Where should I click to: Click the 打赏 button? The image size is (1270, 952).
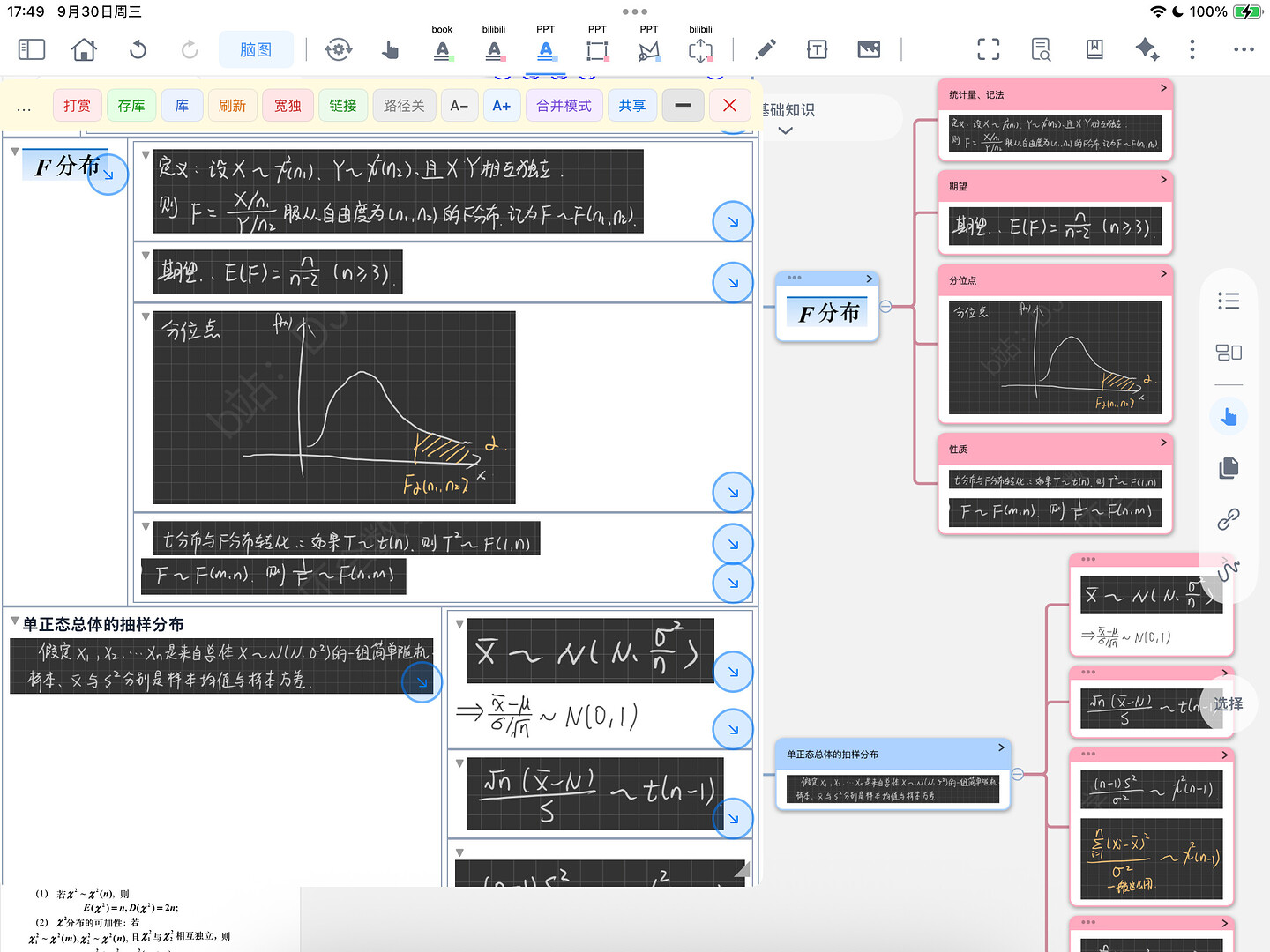77,106
